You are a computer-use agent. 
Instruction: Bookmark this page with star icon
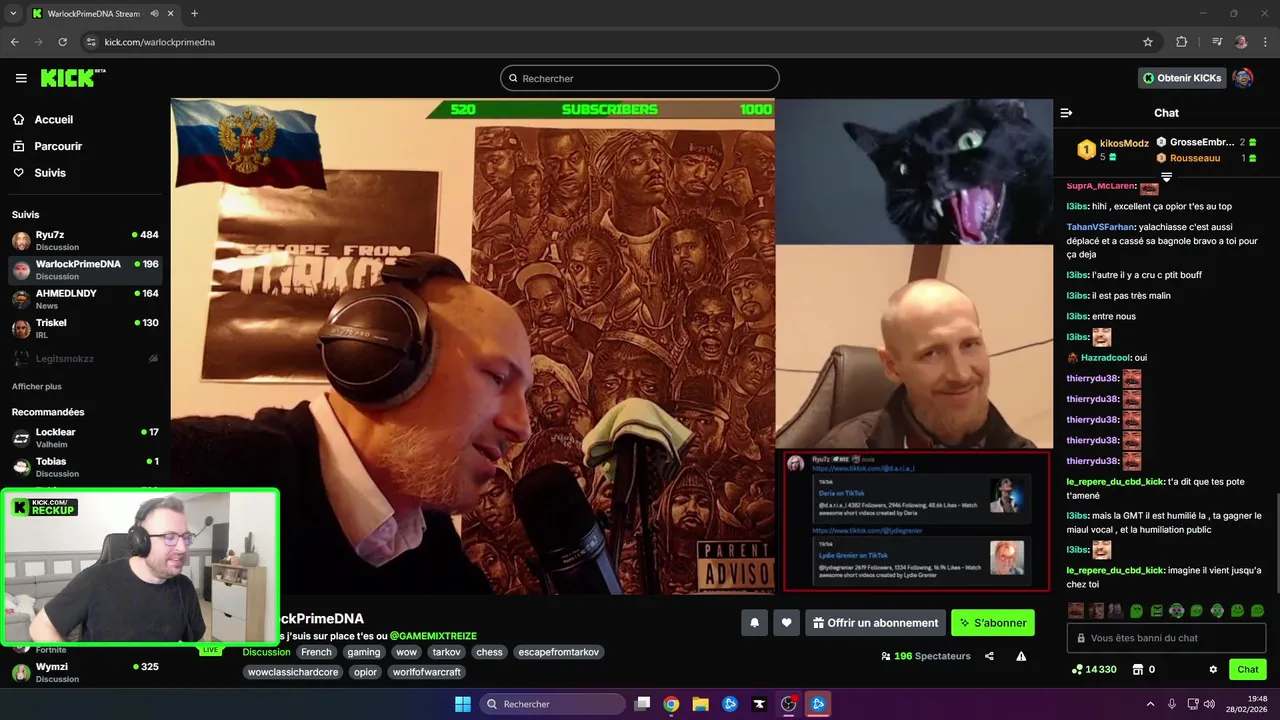point(1148,42)
